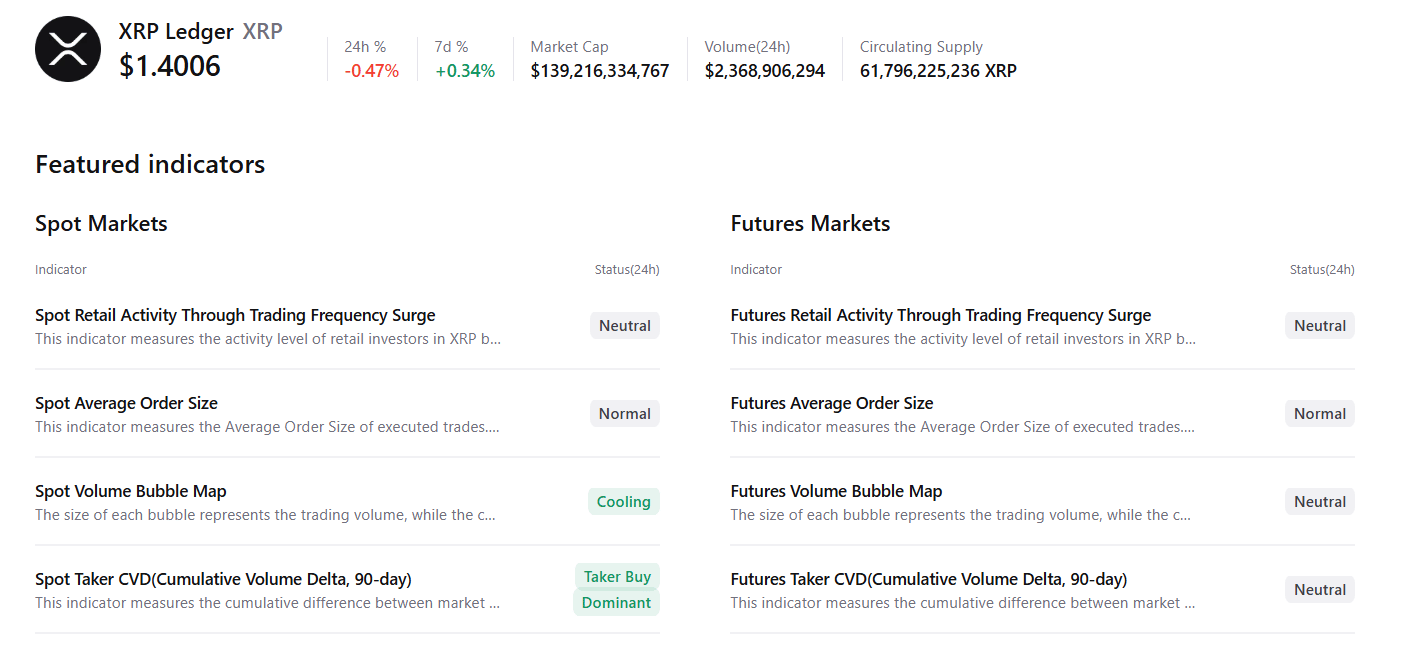
Task: Click the XRP logo icon
Action: (68, 49)
